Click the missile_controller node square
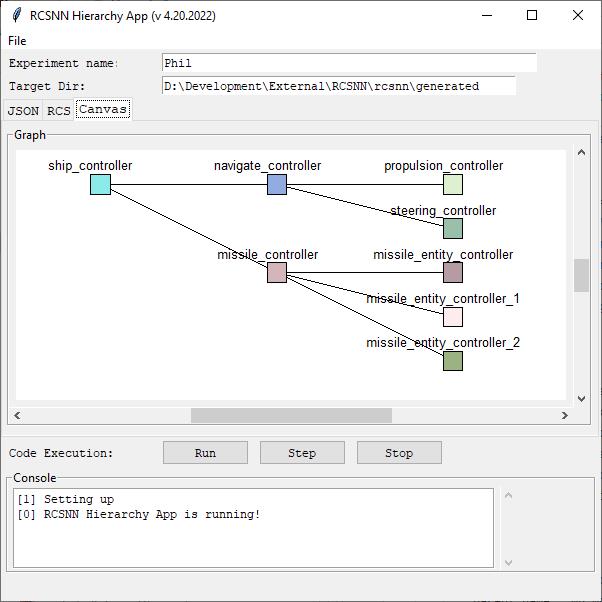Image resolution: width=602 pixels, height=602 pixels. pos(277,273)
